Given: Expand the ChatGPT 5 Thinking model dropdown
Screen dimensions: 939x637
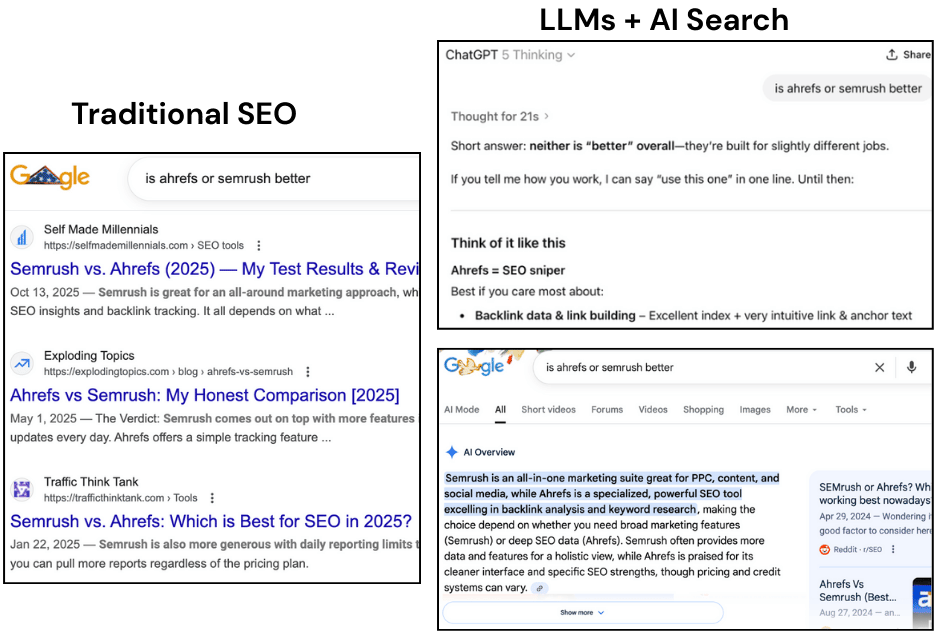Looking at the screenshot, I should pos(511,55).
